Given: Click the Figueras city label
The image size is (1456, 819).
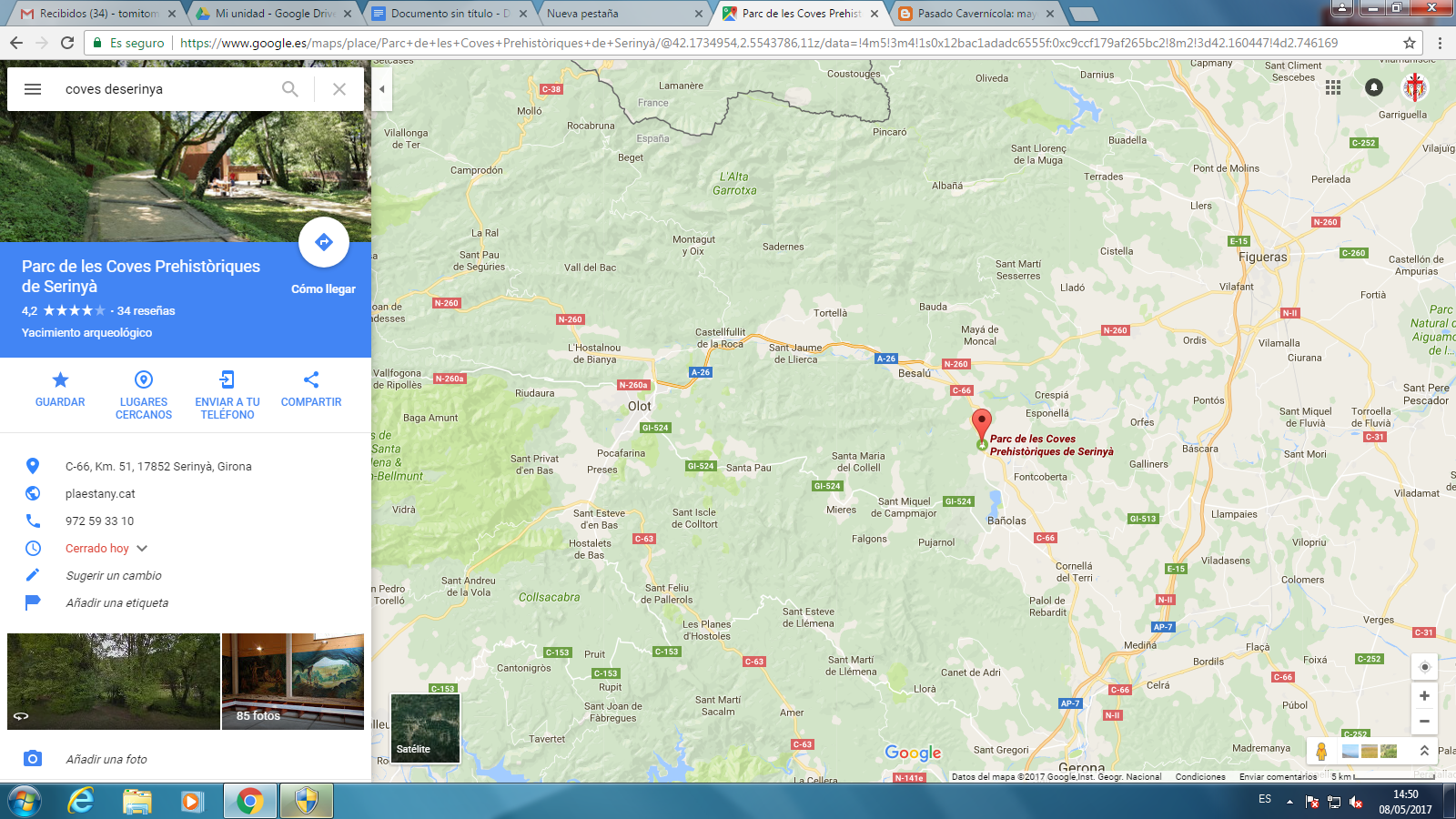Looking at the screenshot, I should click(1263, 258).
